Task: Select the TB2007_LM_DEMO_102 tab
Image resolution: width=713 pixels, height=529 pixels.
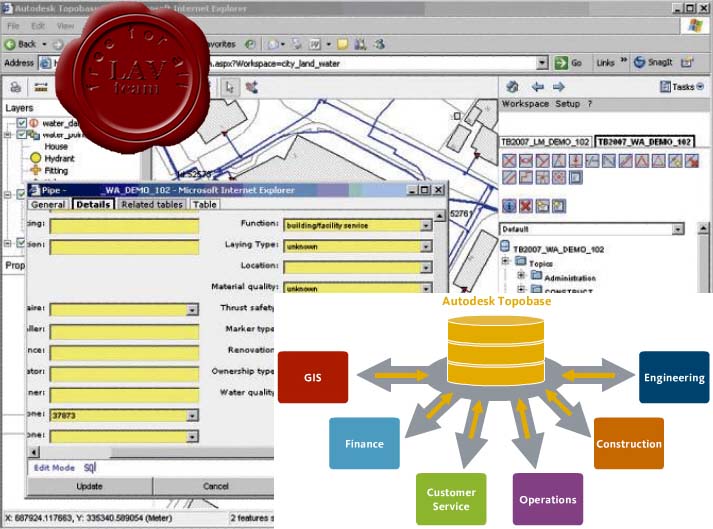Action: pyautogui.click(x=545, y=142)
